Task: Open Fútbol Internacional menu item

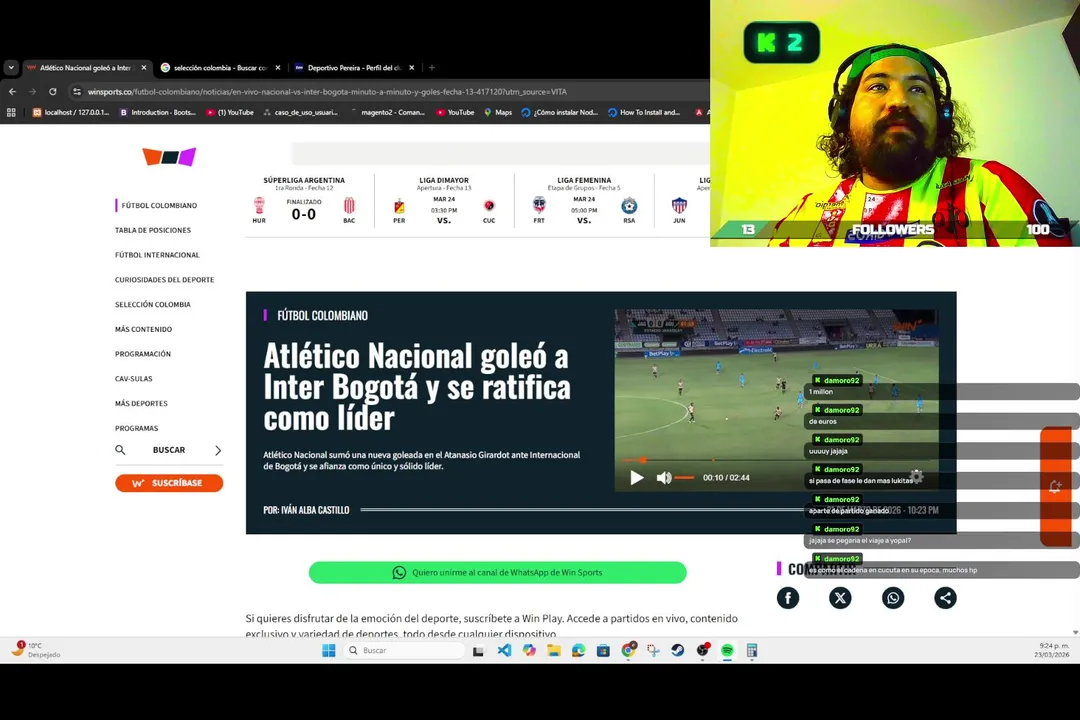Action: tap(157, 255)
